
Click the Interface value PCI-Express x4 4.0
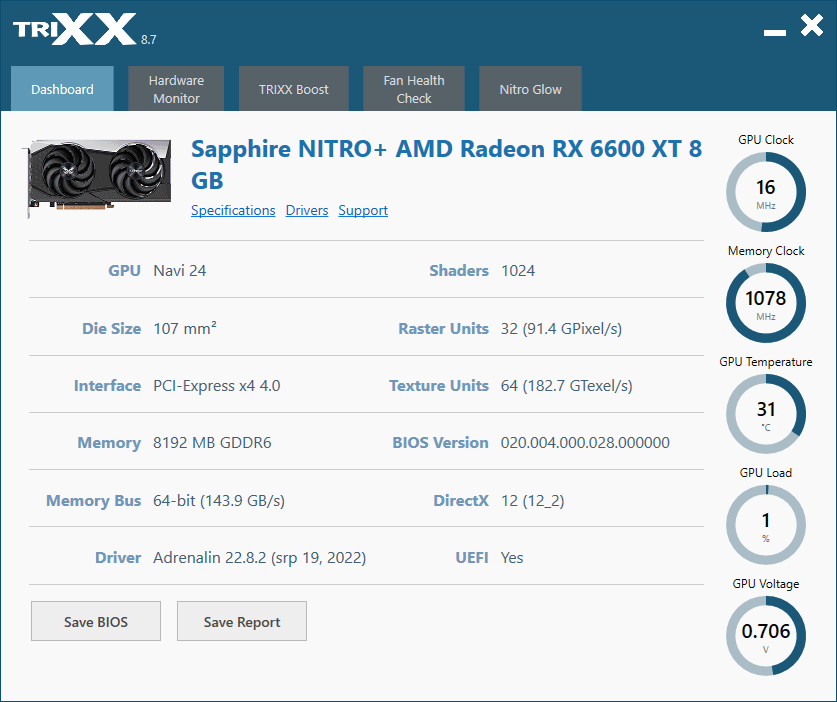pyautogui.click(x=217, y=385)
